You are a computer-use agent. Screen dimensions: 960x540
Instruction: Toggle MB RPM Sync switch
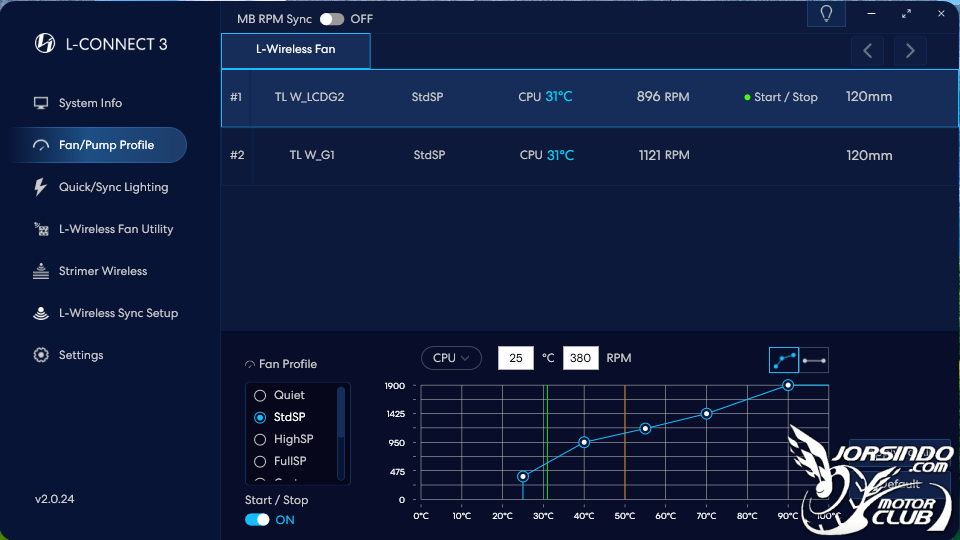click(332, 19)
